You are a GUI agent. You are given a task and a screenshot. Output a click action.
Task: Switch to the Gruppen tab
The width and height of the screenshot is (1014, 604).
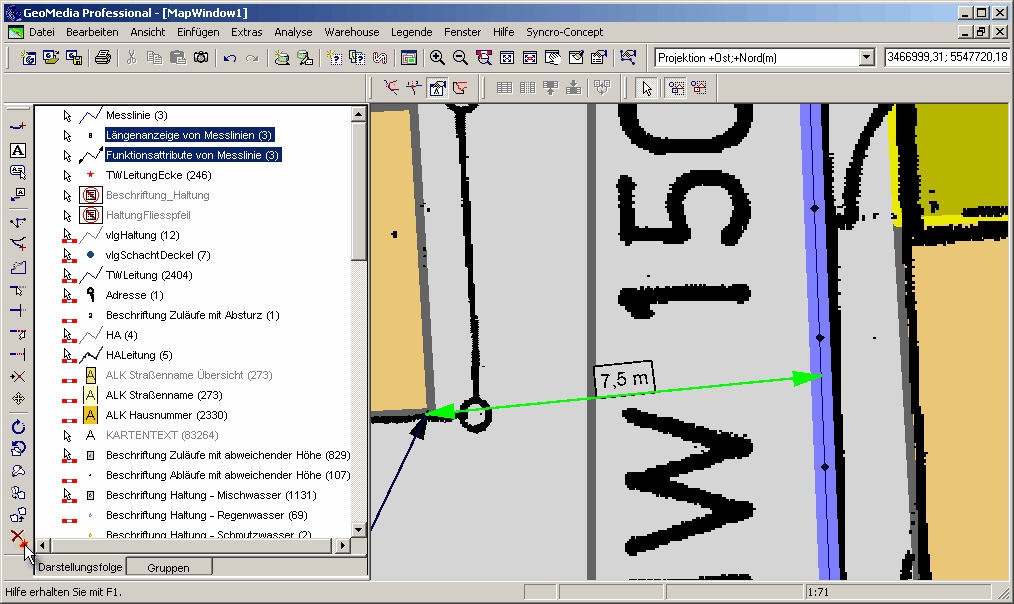click(x=168, y=567)
